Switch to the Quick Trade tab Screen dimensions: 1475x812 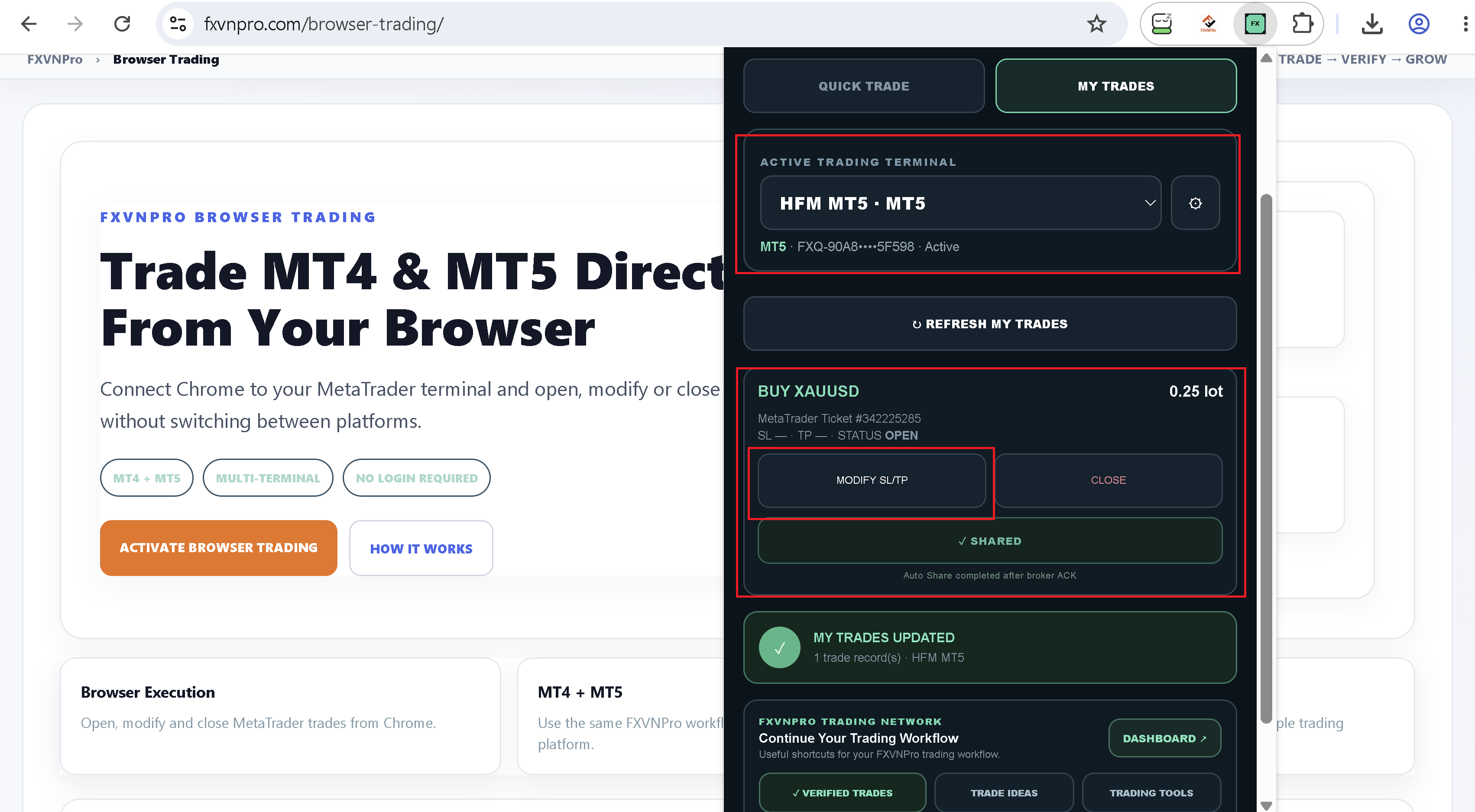coord(863,86)
